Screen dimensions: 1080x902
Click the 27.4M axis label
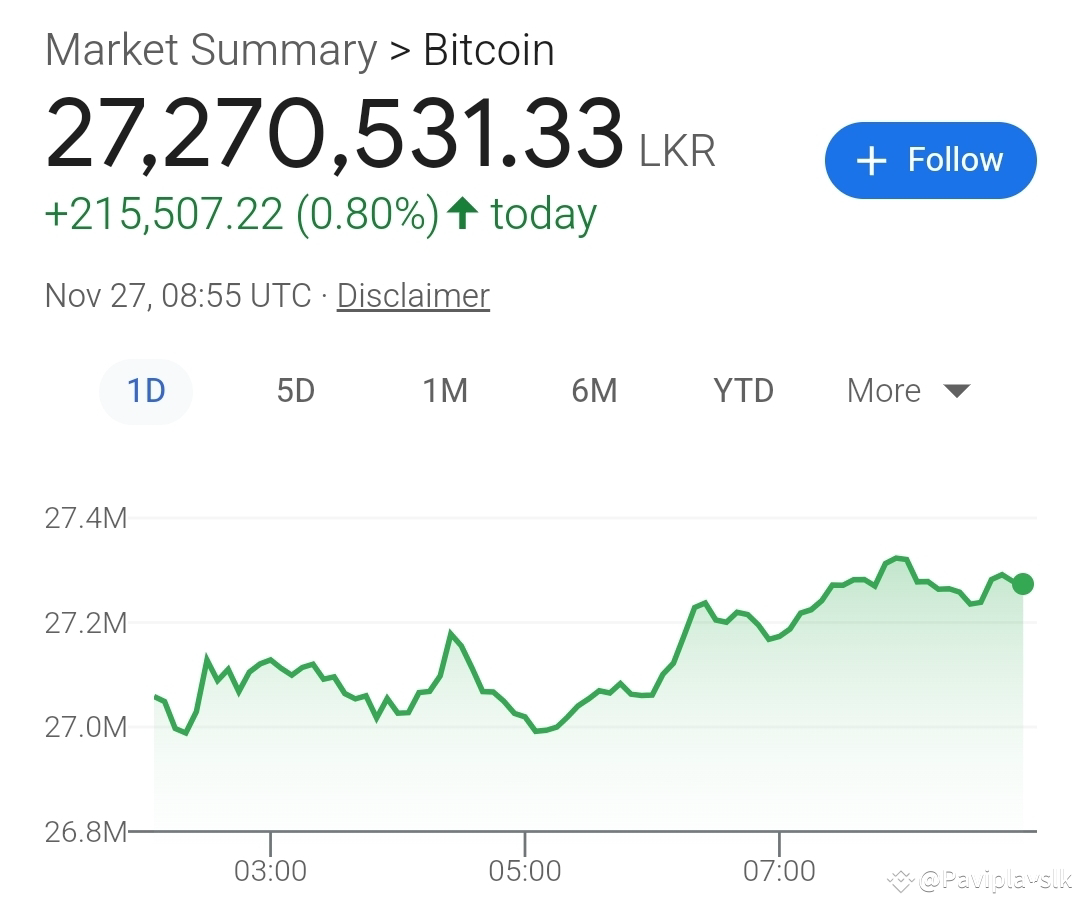pos(86,518)
